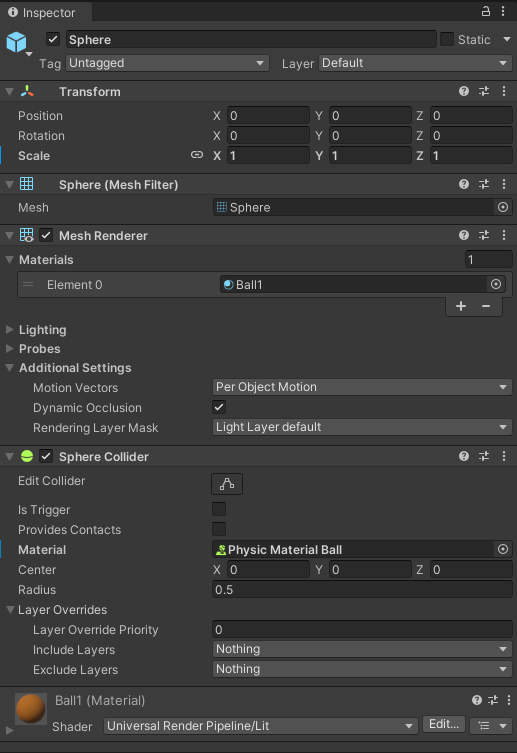This screenshot has width=517, height=753.
Task: Expand the Probes section
Action: (x=9, y=348)
